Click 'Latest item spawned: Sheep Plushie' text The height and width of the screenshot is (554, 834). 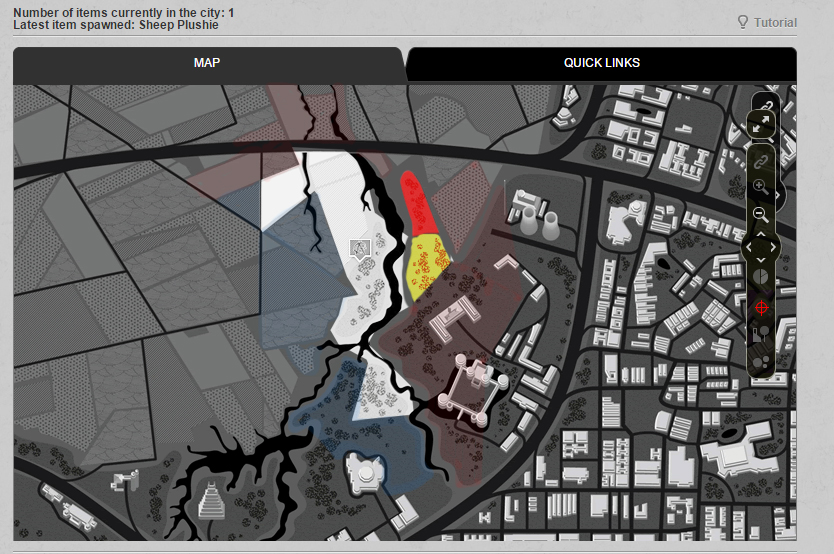(x=115, y=25)
